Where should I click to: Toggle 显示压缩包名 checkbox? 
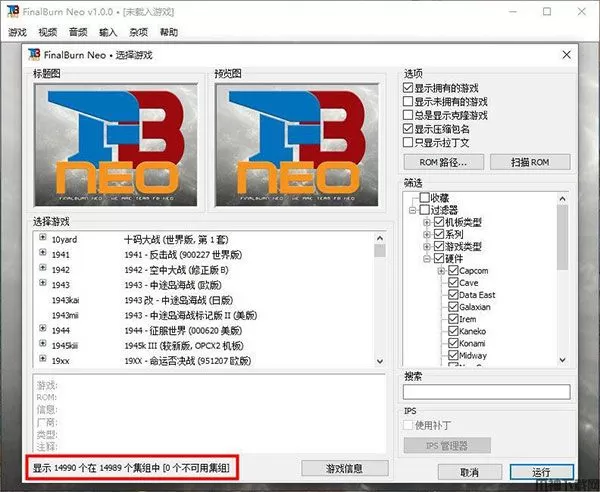tap(408, 129)
